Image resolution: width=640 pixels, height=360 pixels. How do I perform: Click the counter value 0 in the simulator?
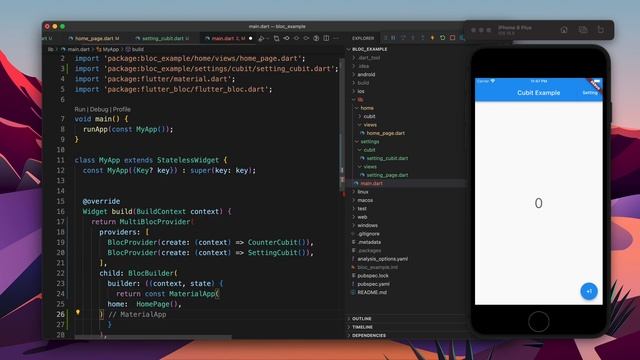pos(538,203)
